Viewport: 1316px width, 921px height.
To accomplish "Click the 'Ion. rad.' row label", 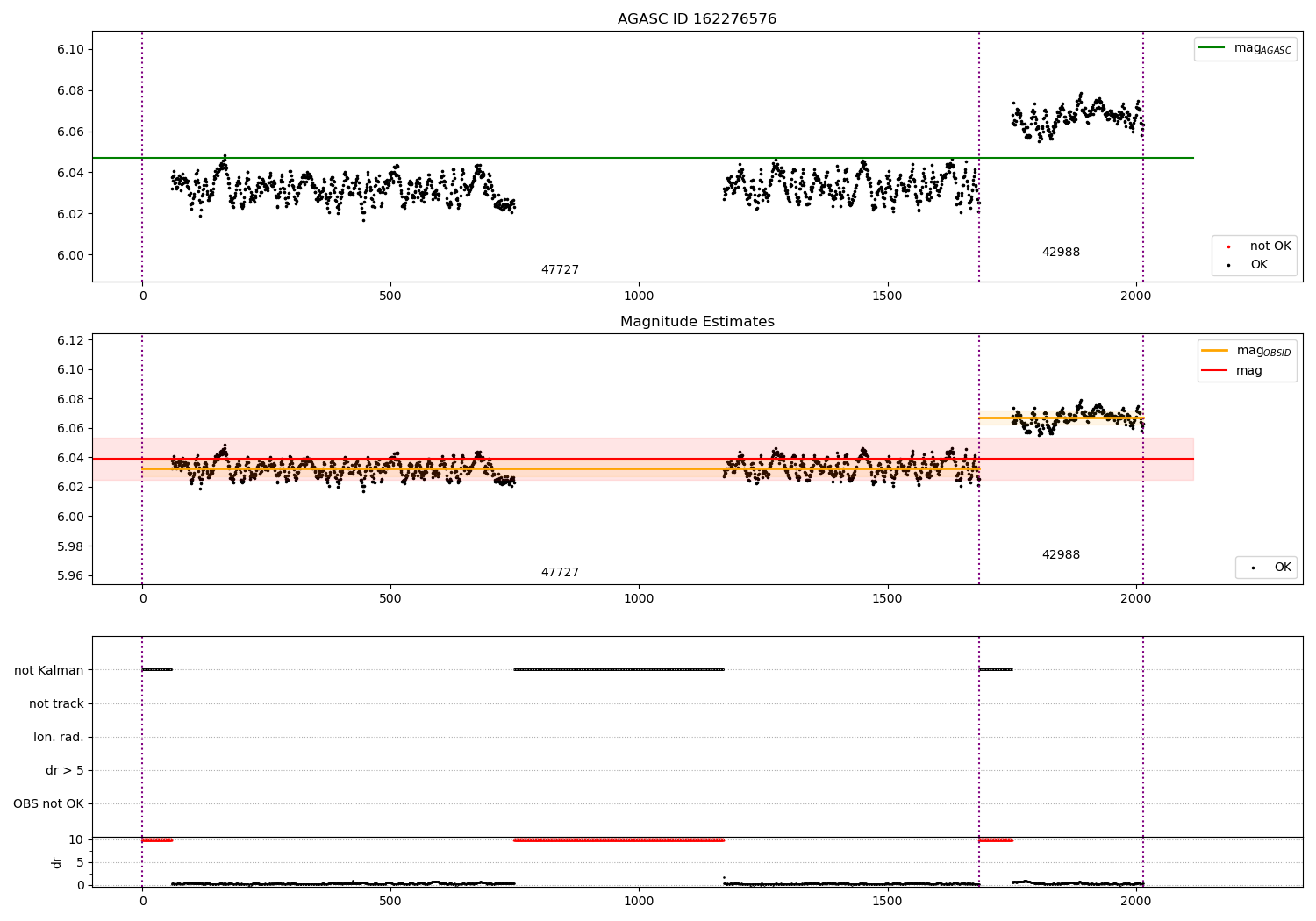I will (59, 737).
